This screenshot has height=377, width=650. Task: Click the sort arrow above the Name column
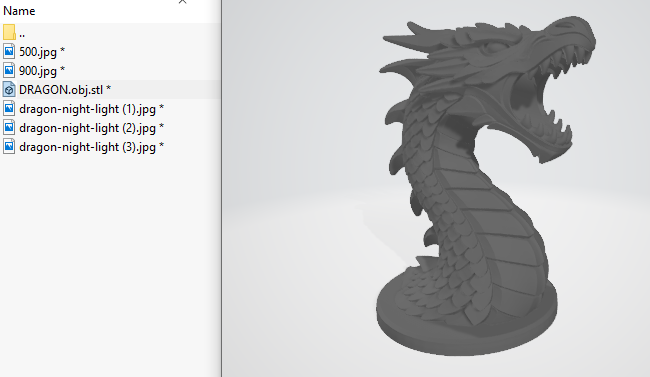pyautogui.click(x=182, y=2)
